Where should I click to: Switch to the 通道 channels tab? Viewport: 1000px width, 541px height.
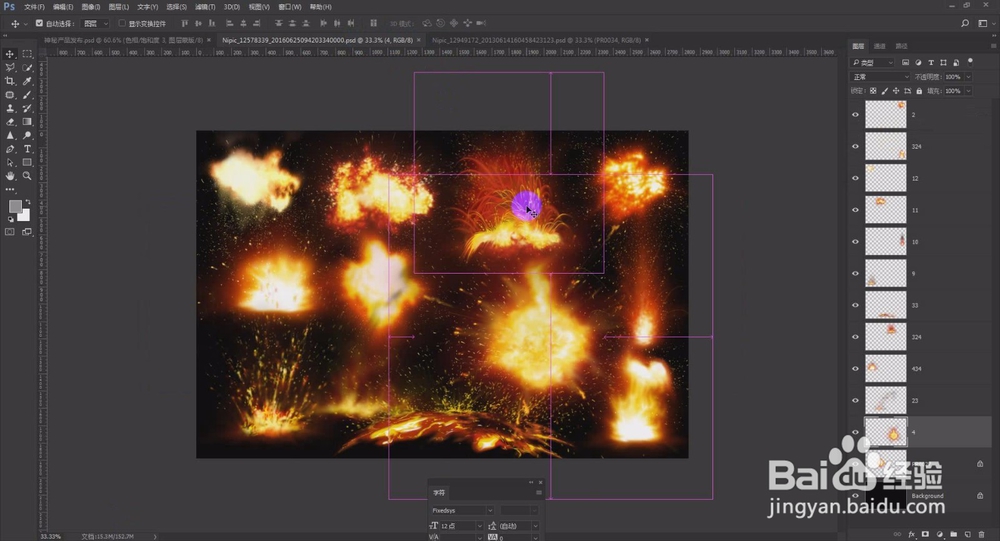(x=879, y=46)
